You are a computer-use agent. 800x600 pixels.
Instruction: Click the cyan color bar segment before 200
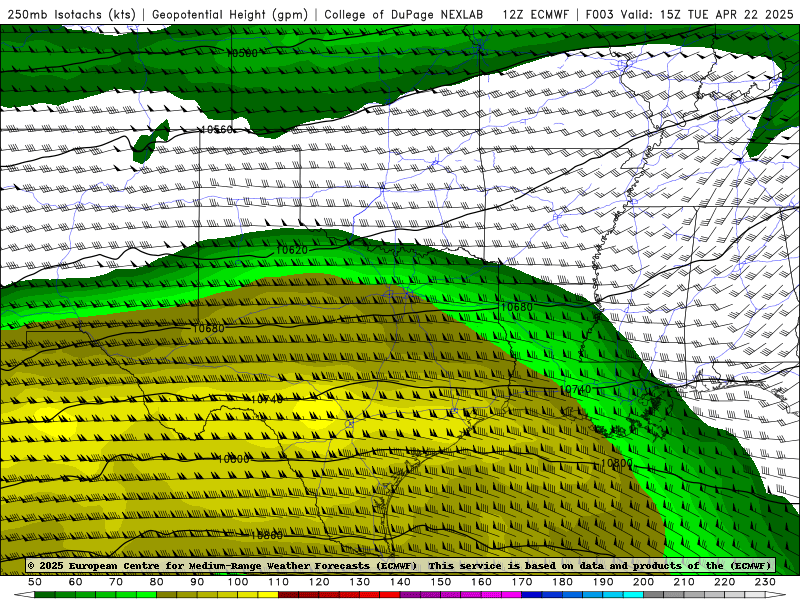[x=633, y=595]
